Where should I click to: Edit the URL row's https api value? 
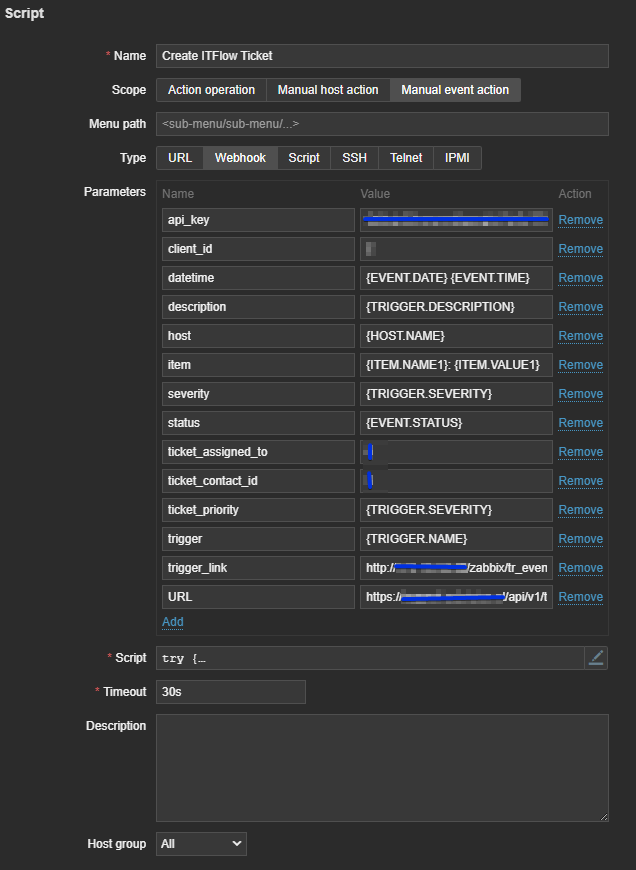[x=456, y=596]
